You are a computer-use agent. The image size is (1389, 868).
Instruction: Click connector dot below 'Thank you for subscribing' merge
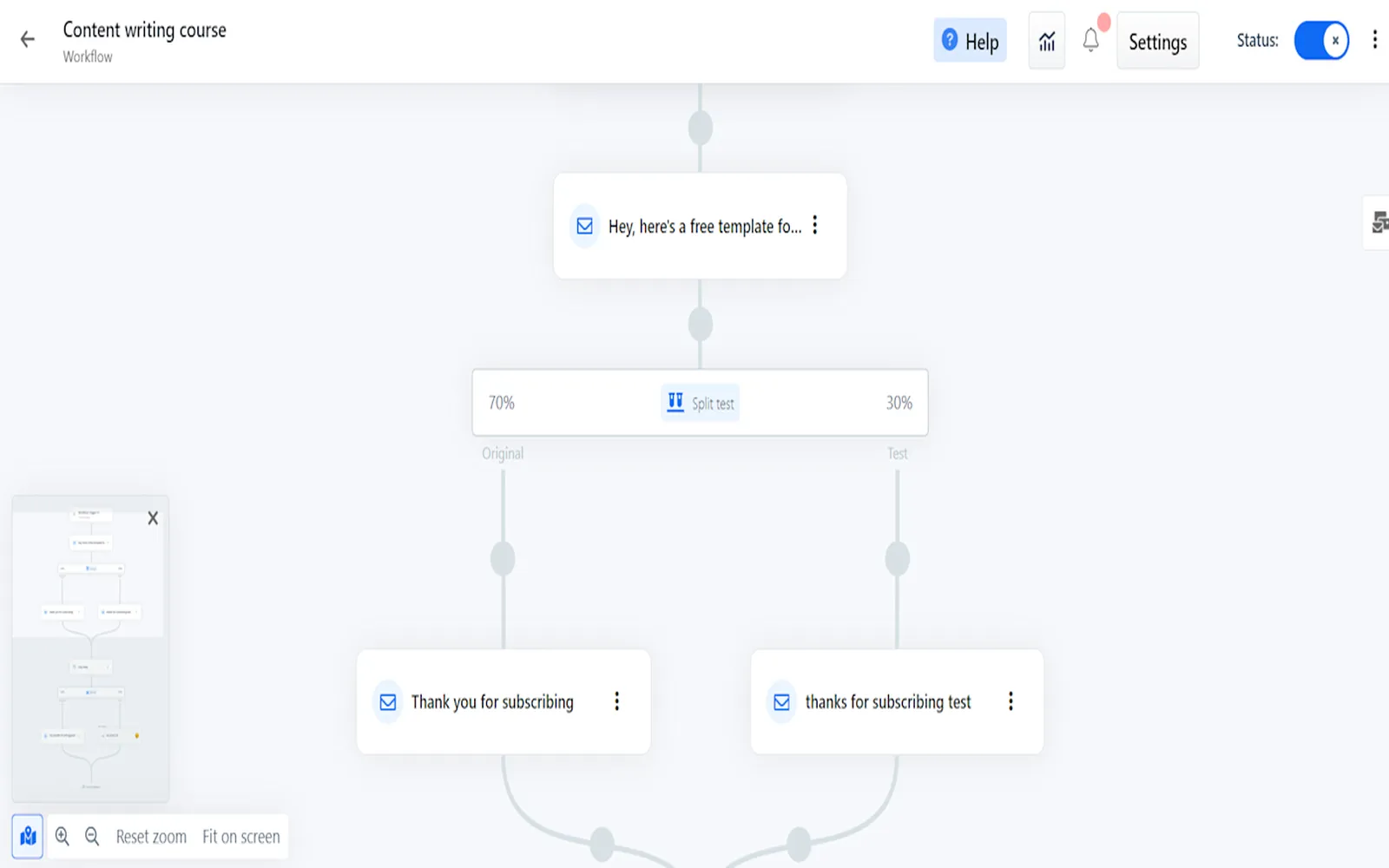tap(602, 845)
